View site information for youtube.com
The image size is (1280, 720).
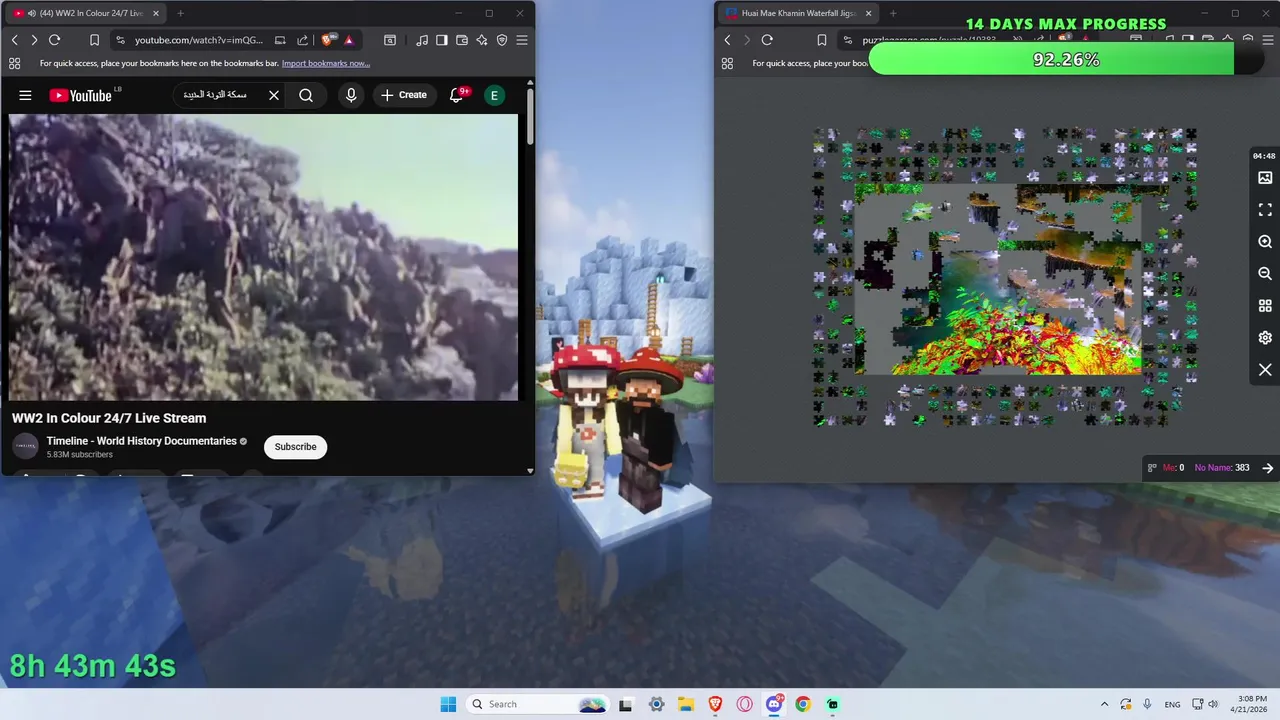click(x=121, y=40)
